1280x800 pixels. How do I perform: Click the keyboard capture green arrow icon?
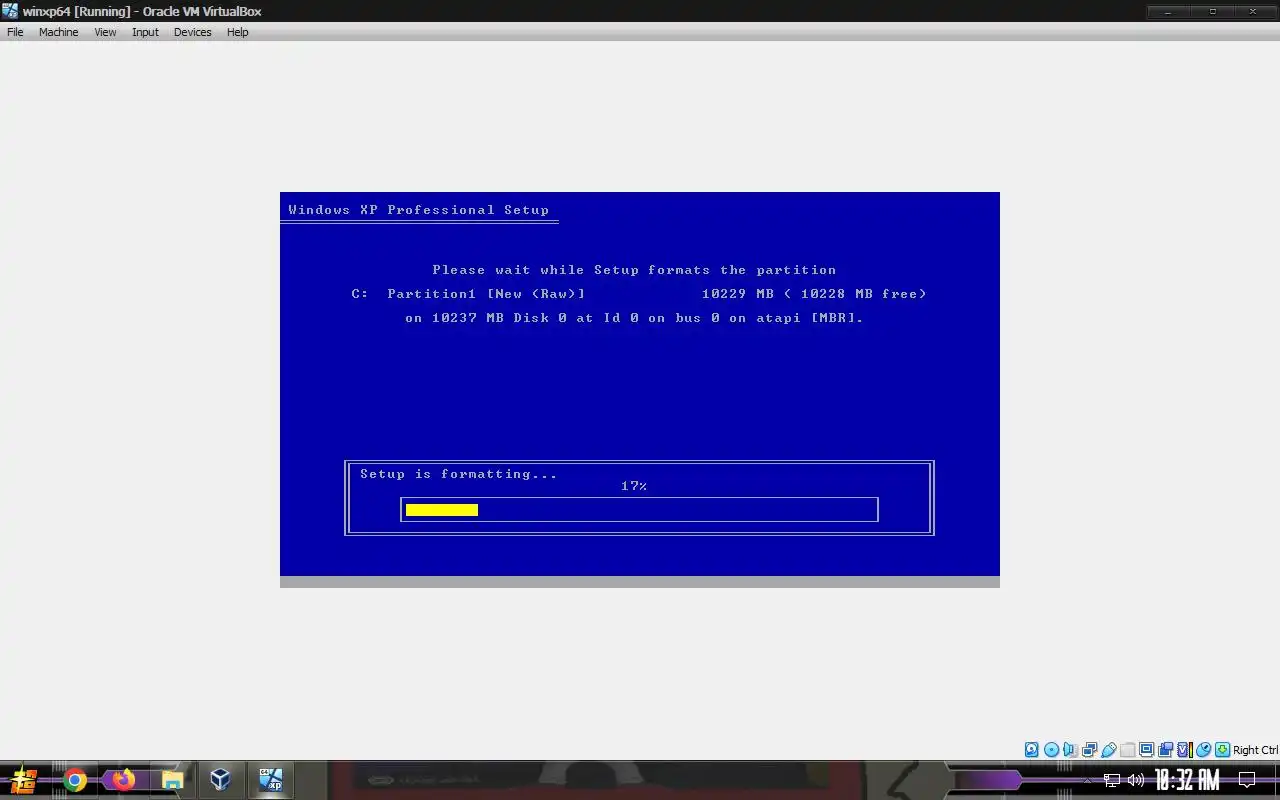pos(1223,750)
